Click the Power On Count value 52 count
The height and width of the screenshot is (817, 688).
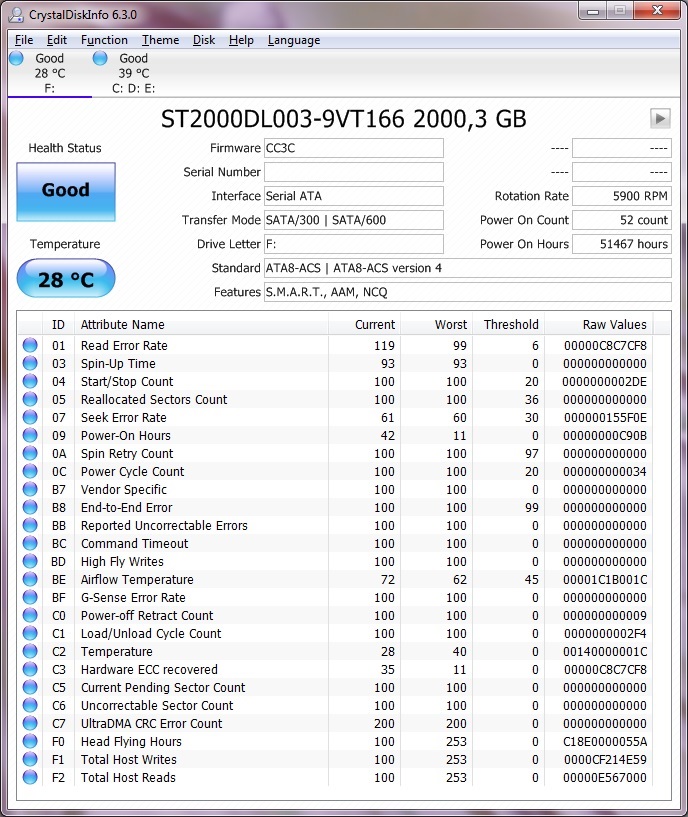pyautogui.click(x=622, y=220)
